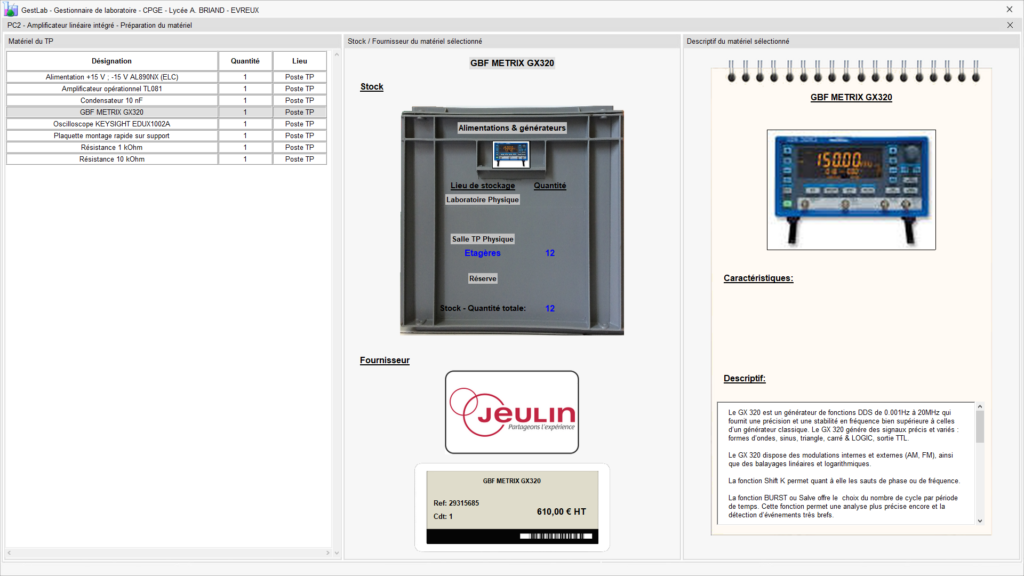Select Amplificateur opérationnel TL081 in the list
The height and width of the screenshot is (576, 1024).
point(112,89)
